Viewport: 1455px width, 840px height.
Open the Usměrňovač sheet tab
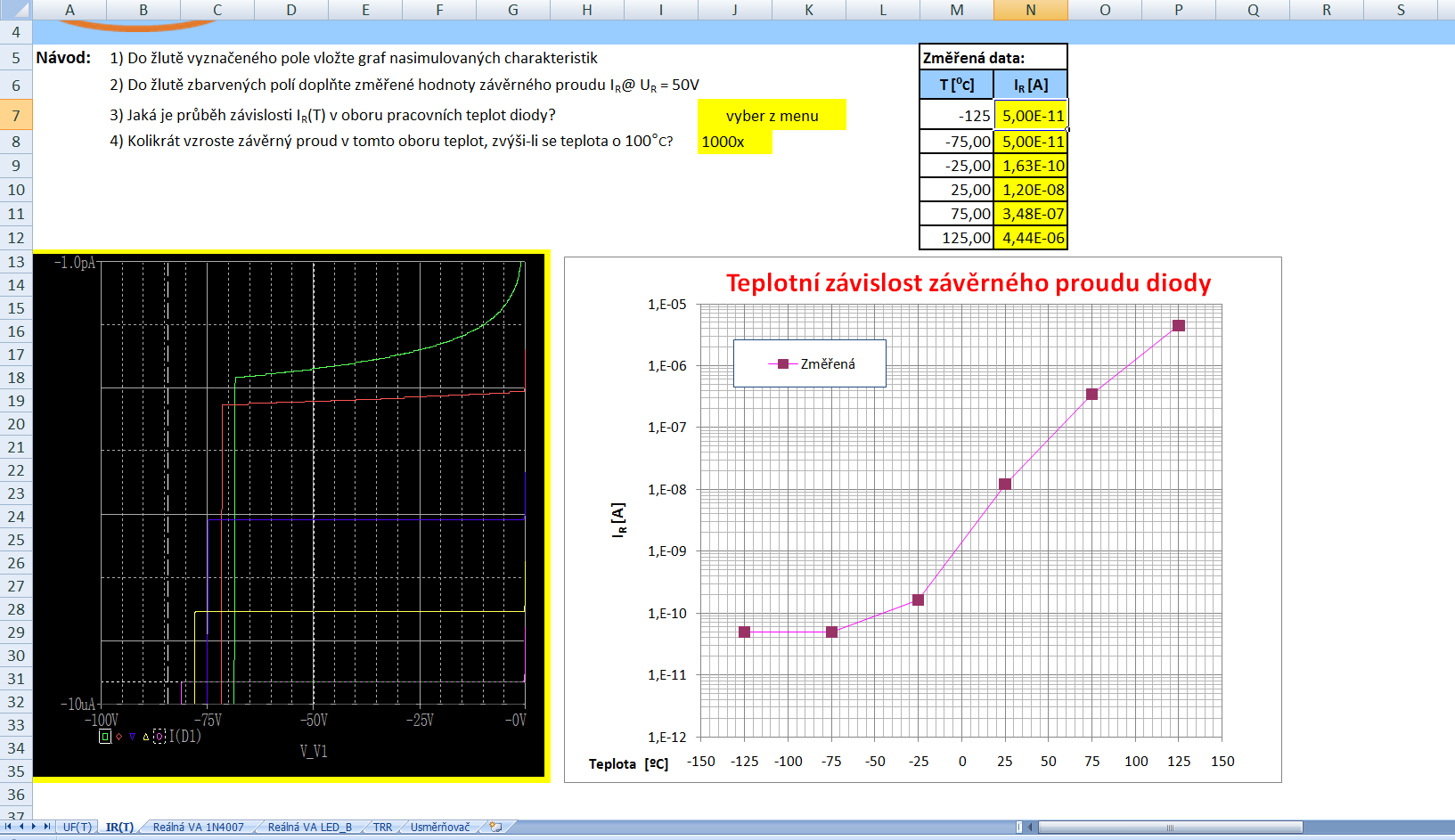(440, 827)
